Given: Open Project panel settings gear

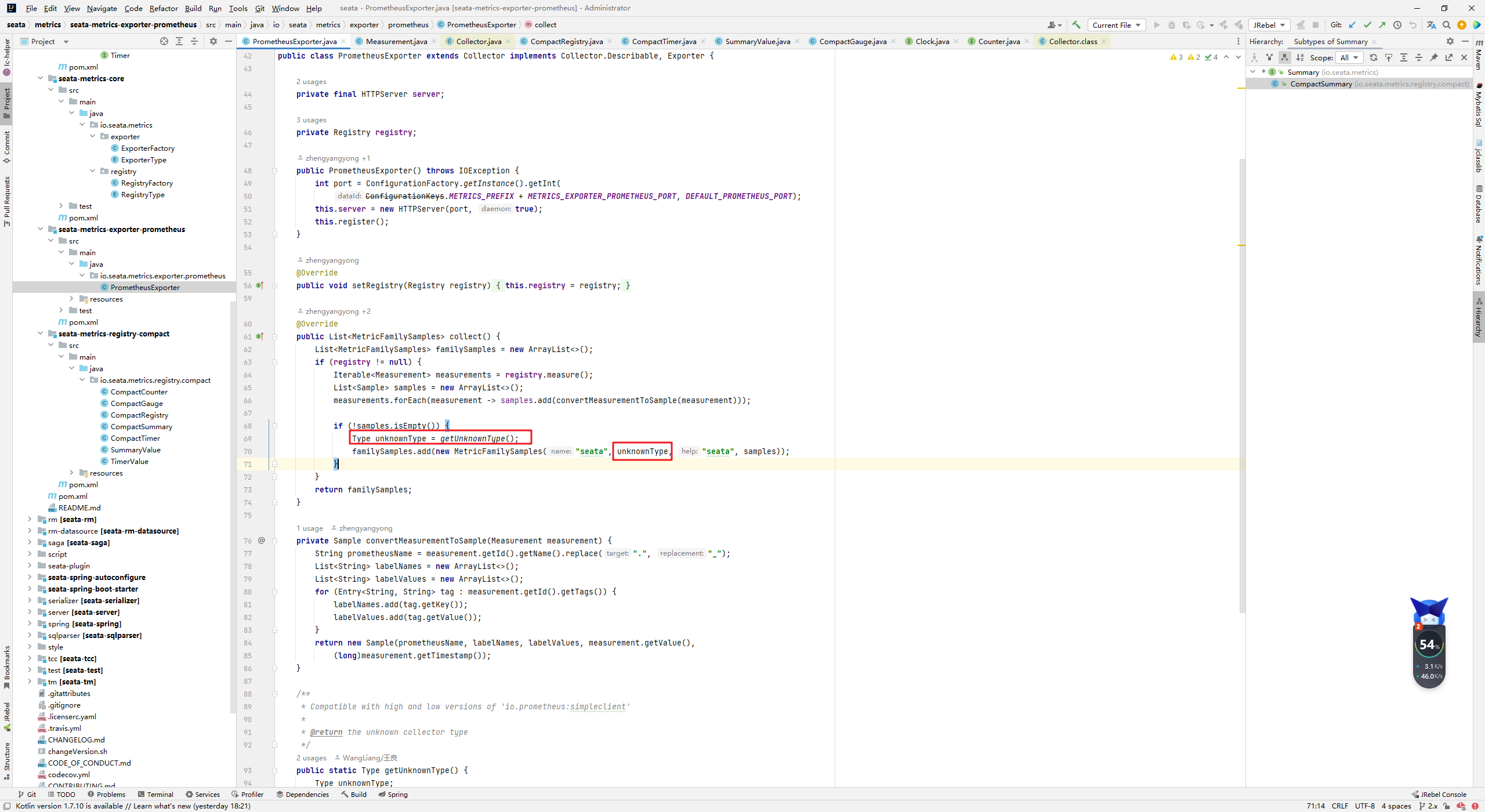Looking at the screenshot, I should click(x=213, y=41).
